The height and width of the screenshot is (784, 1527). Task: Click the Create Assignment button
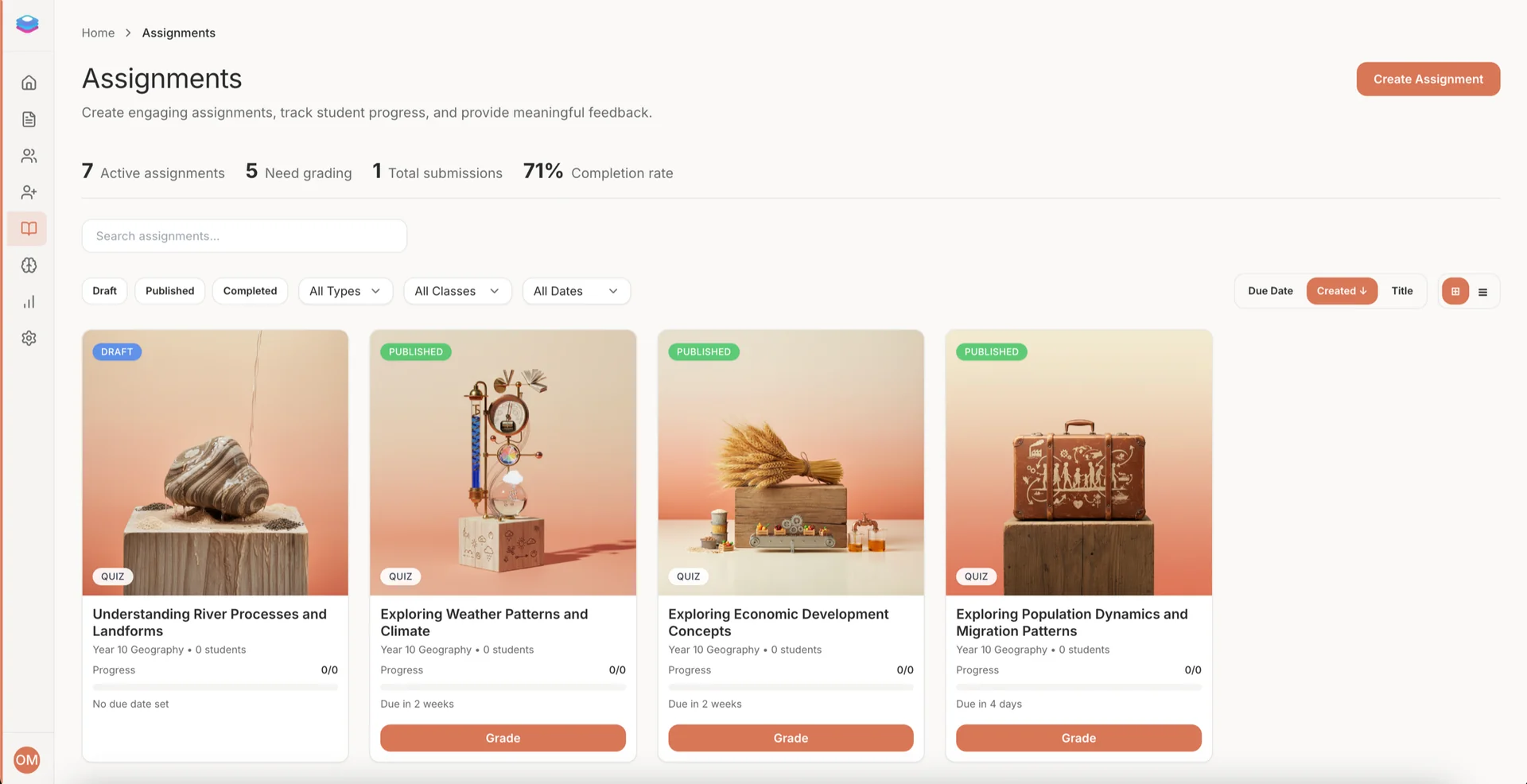coord(1428,79)
